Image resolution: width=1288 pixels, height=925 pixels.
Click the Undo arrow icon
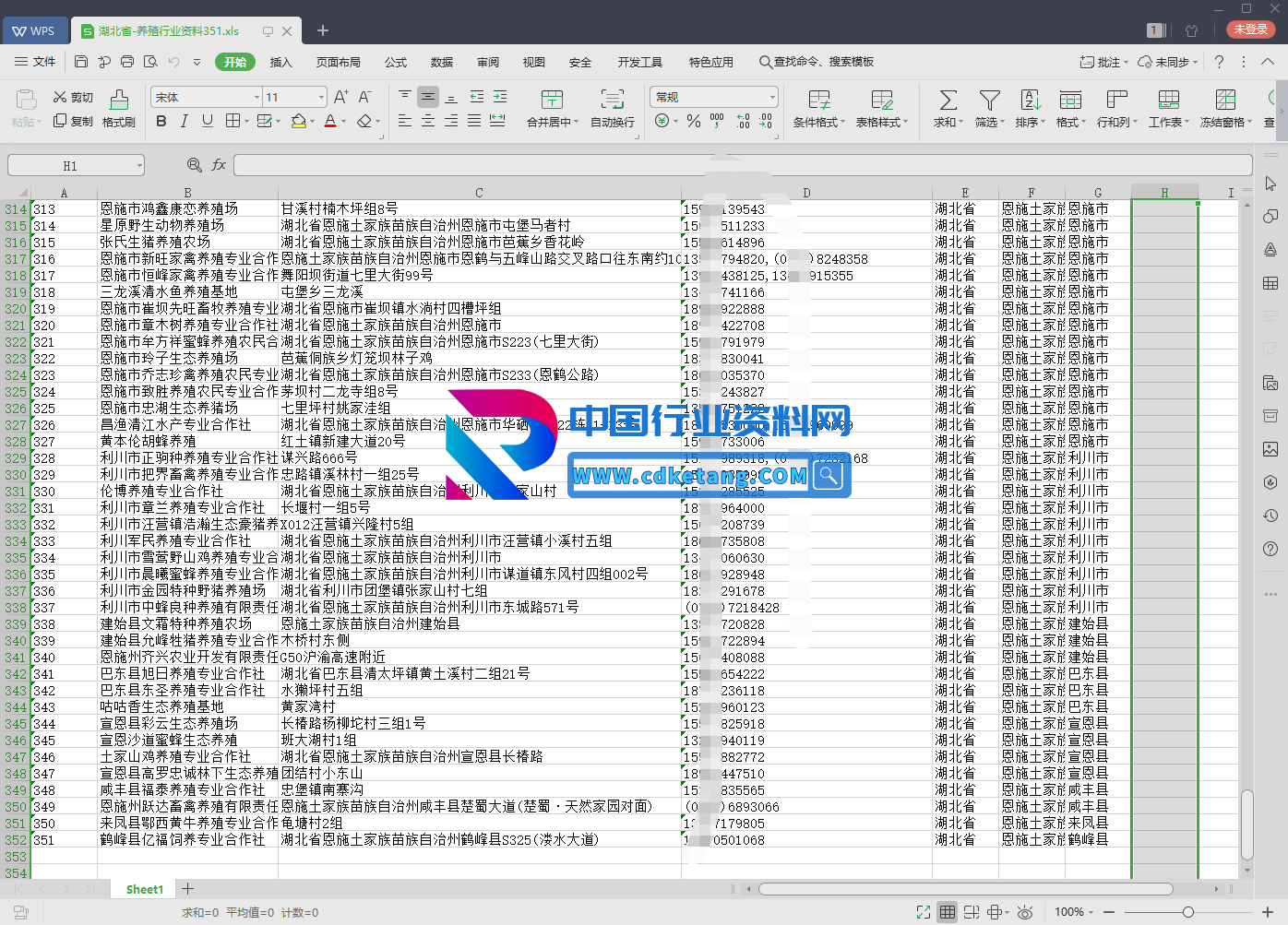tap(173, 62)
